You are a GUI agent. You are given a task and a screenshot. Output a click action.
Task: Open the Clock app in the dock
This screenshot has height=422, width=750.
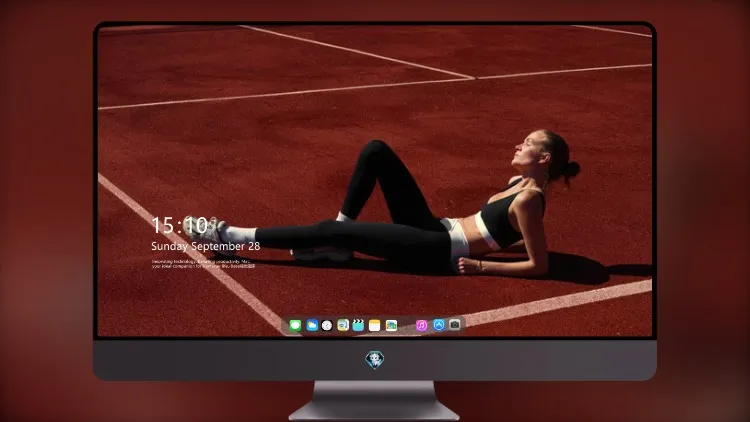click(x=327, y=325)
